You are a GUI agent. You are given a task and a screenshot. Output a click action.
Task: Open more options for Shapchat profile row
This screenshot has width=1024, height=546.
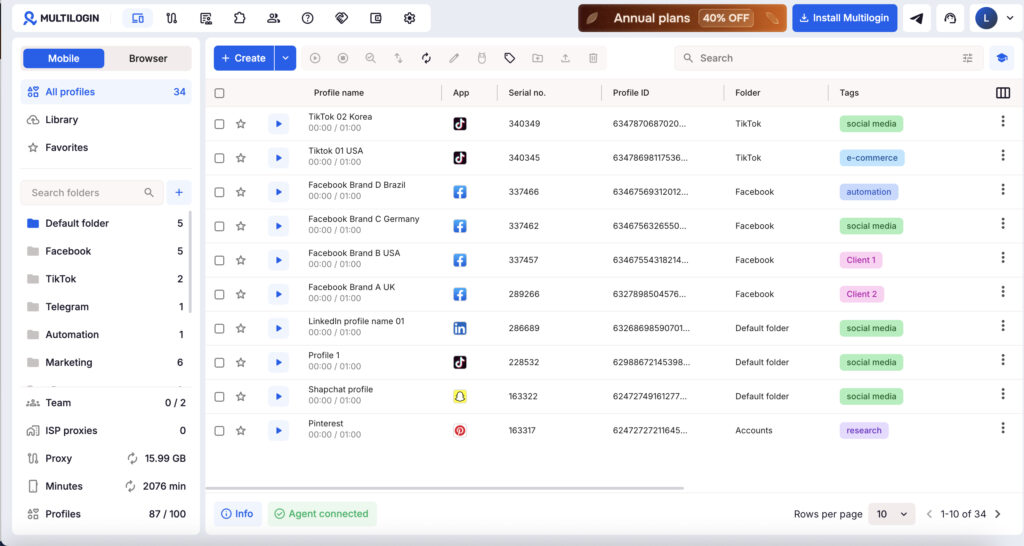(x=1003, y=394)
